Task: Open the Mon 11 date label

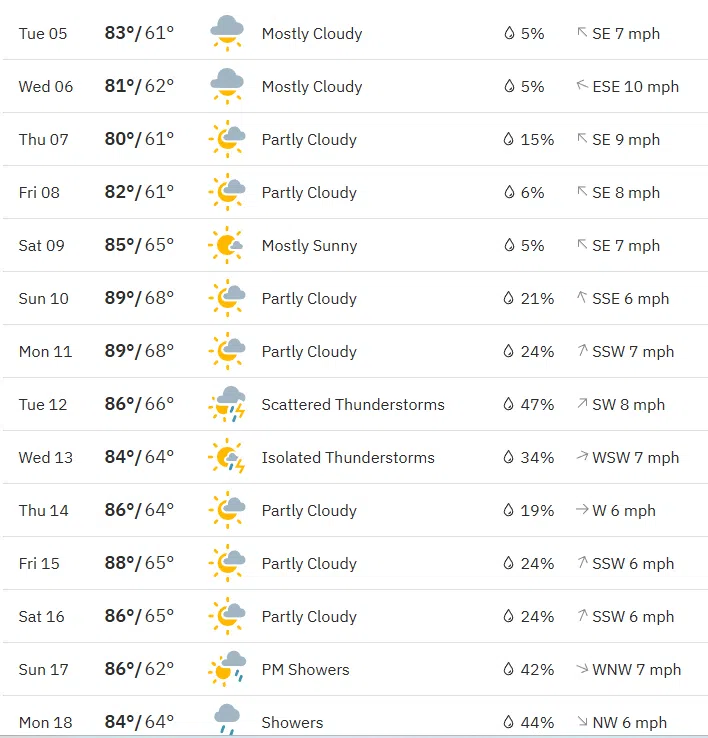Action: (45, 351)
